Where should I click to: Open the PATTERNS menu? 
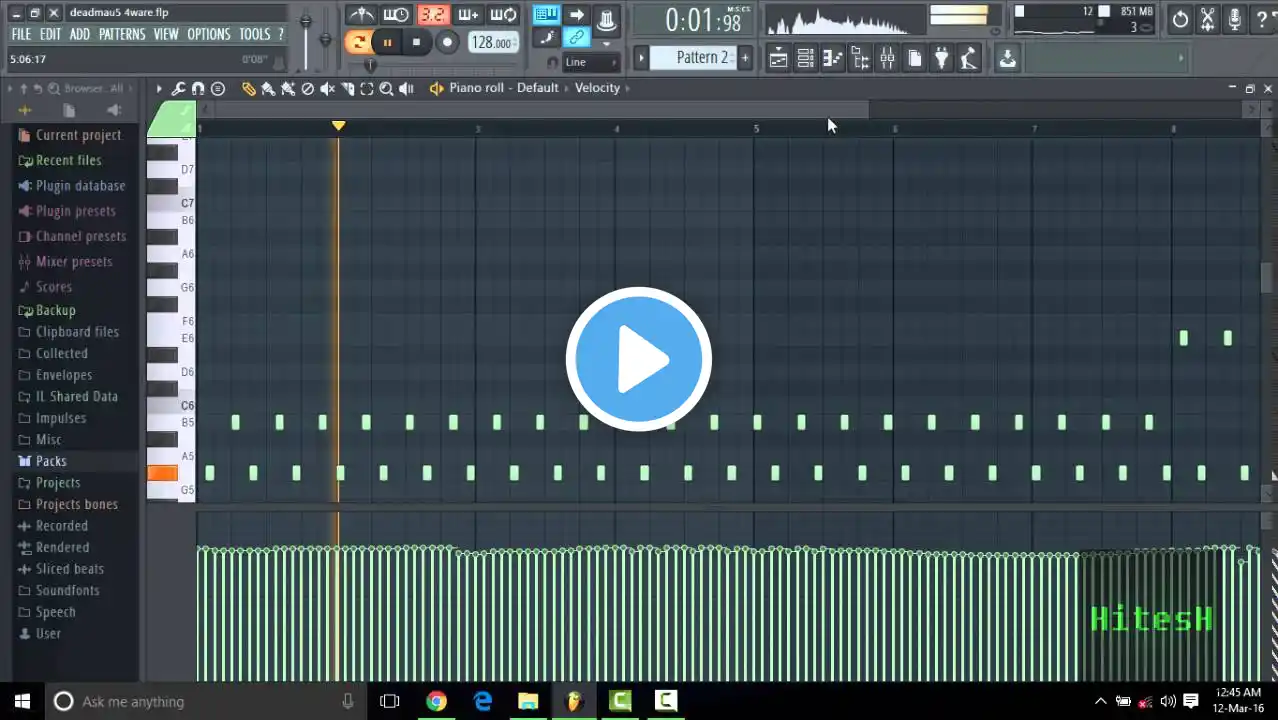tap(122, 35)
